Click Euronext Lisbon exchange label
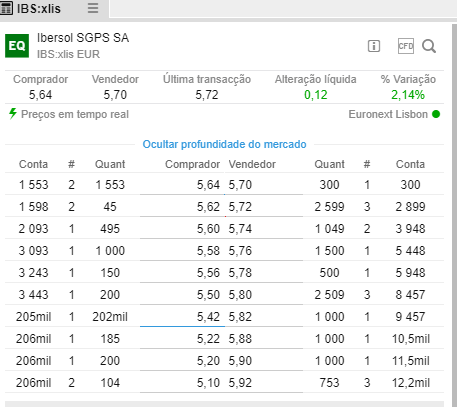Image resolution: width=457 pixels, height=407 pixels. tap(388, 114)
